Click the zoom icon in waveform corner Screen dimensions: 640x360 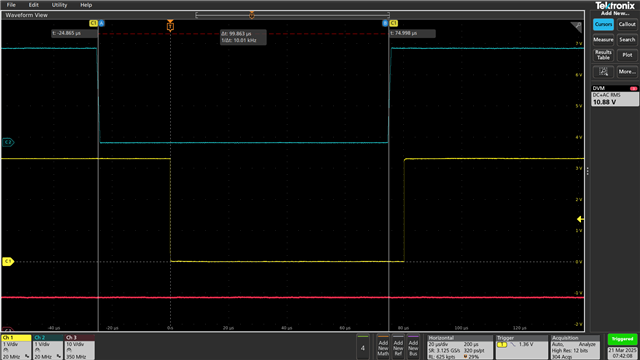(576, 27)
